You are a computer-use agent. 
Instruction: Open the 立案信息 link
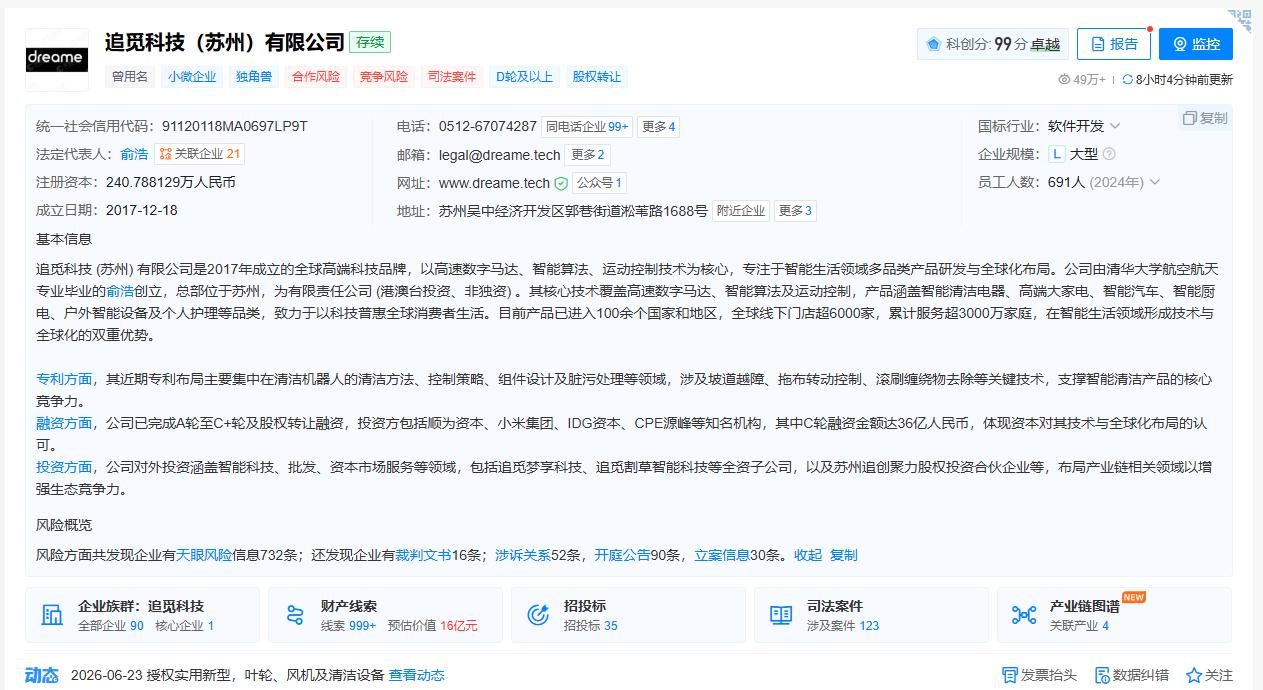pos(722,555)
